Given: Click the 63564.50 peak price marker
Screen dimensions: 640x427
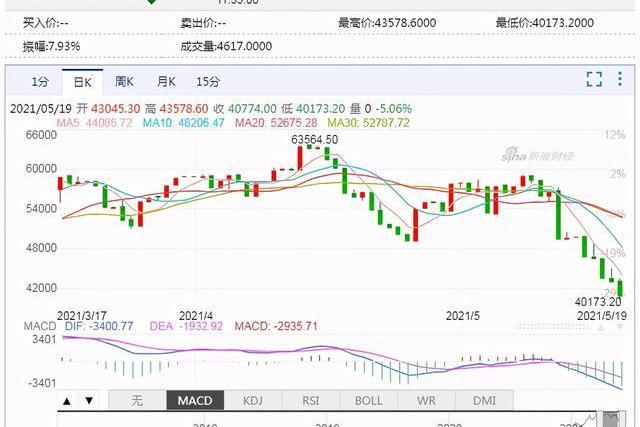Looking at the screenshot, I should (314, 139).
